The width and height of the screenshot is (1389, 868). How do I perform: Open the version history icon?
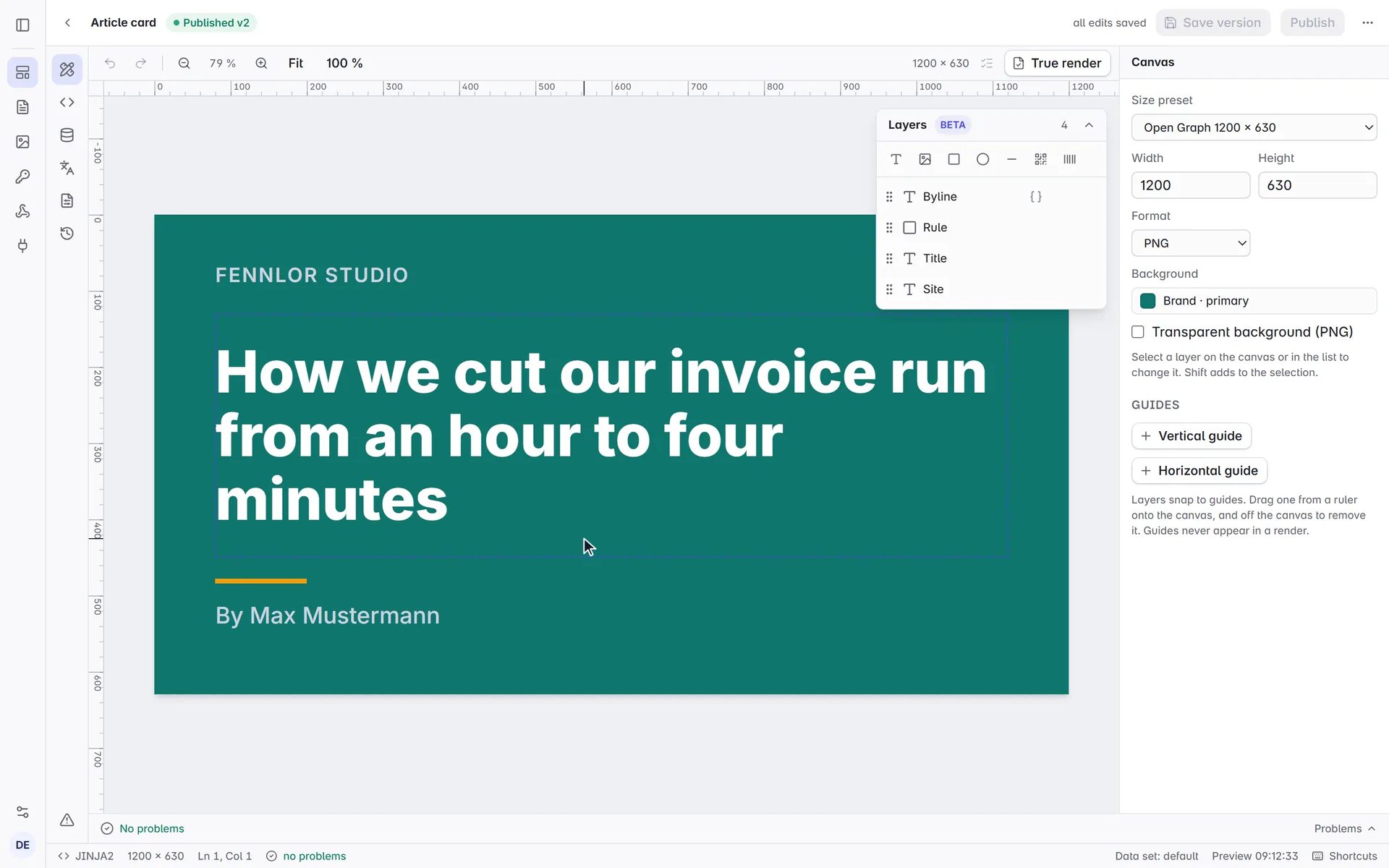(67, 233)
